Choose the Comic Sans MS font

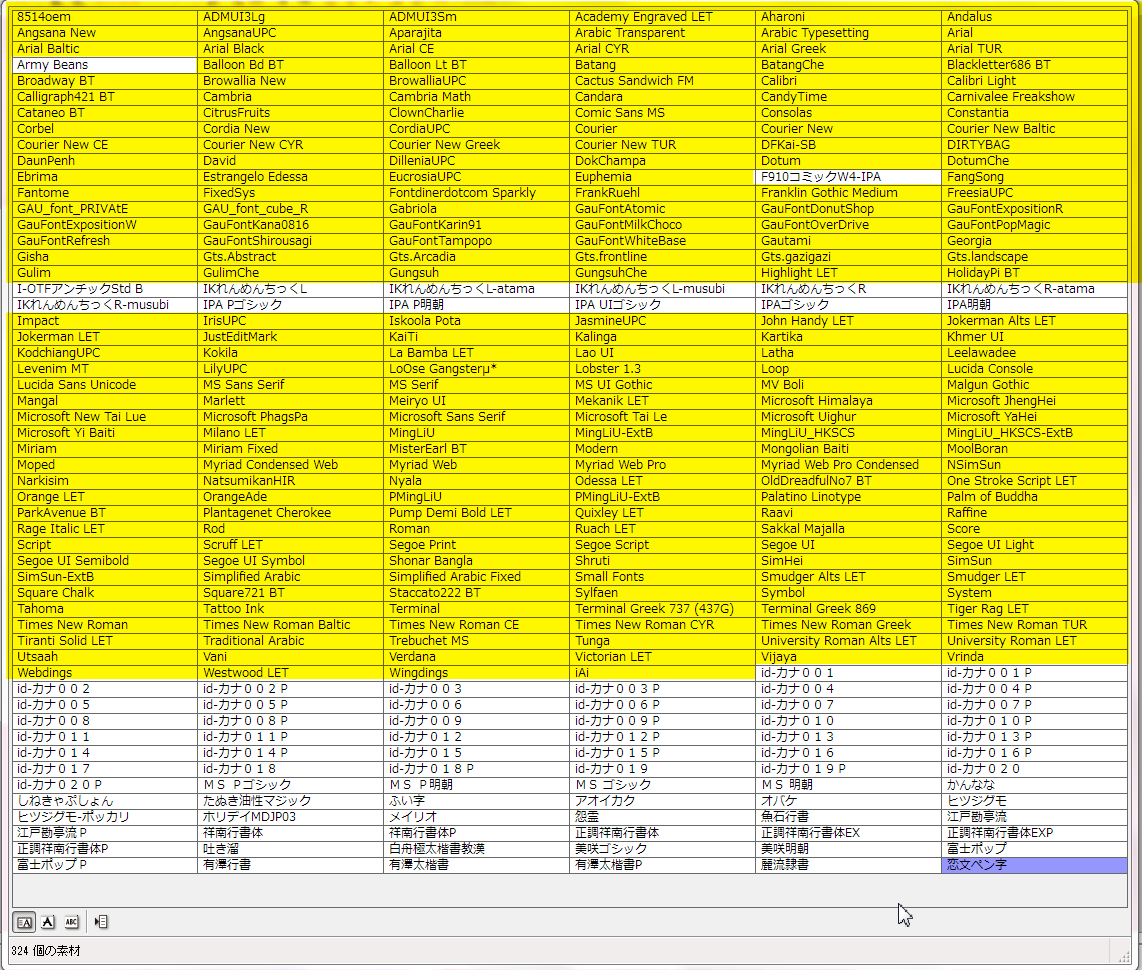[663, 113]
